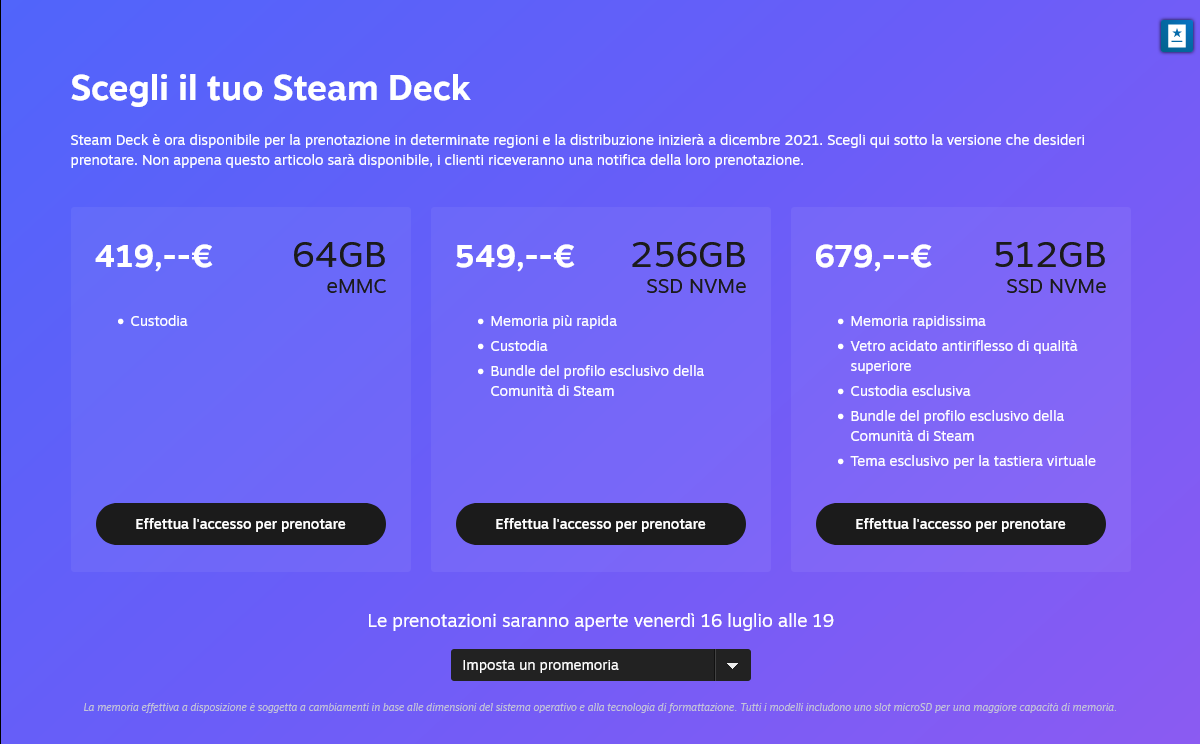Screen dimensions: 1200x744
Task: Click 'Effettua l'accesso per prenotare' on 64GB model
Action: (240, 523)
